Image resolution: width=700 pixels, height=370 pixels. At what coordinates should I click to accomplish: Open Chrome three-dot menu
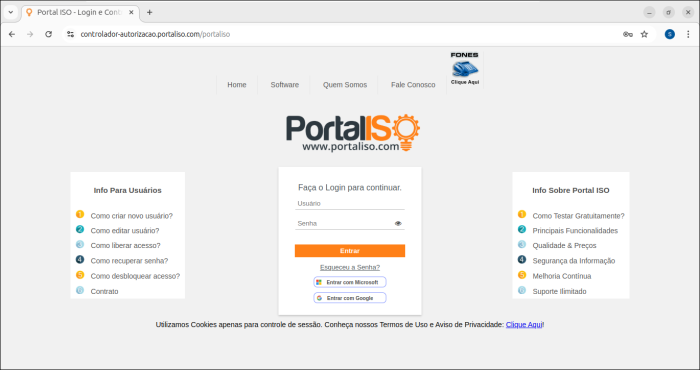pyautogui.click(x=688, y=34)
